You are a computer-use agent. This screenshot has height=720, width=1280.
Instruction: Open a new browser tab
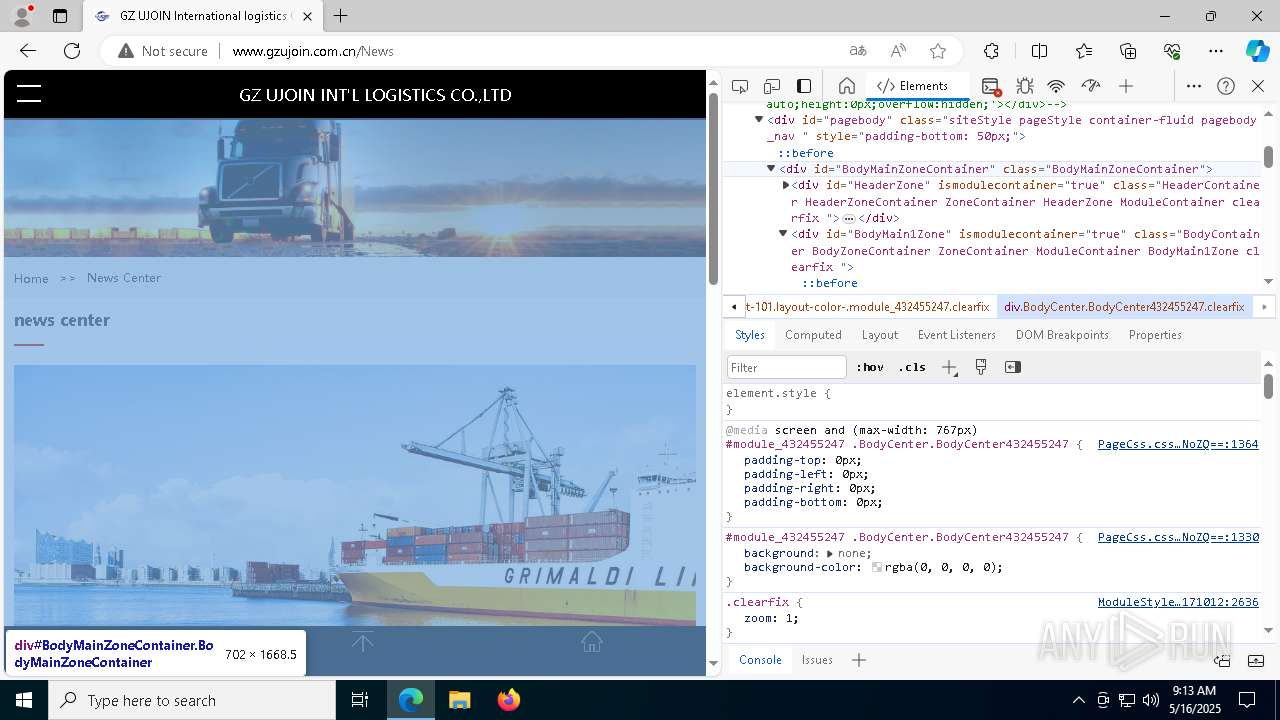pos(341,16)
